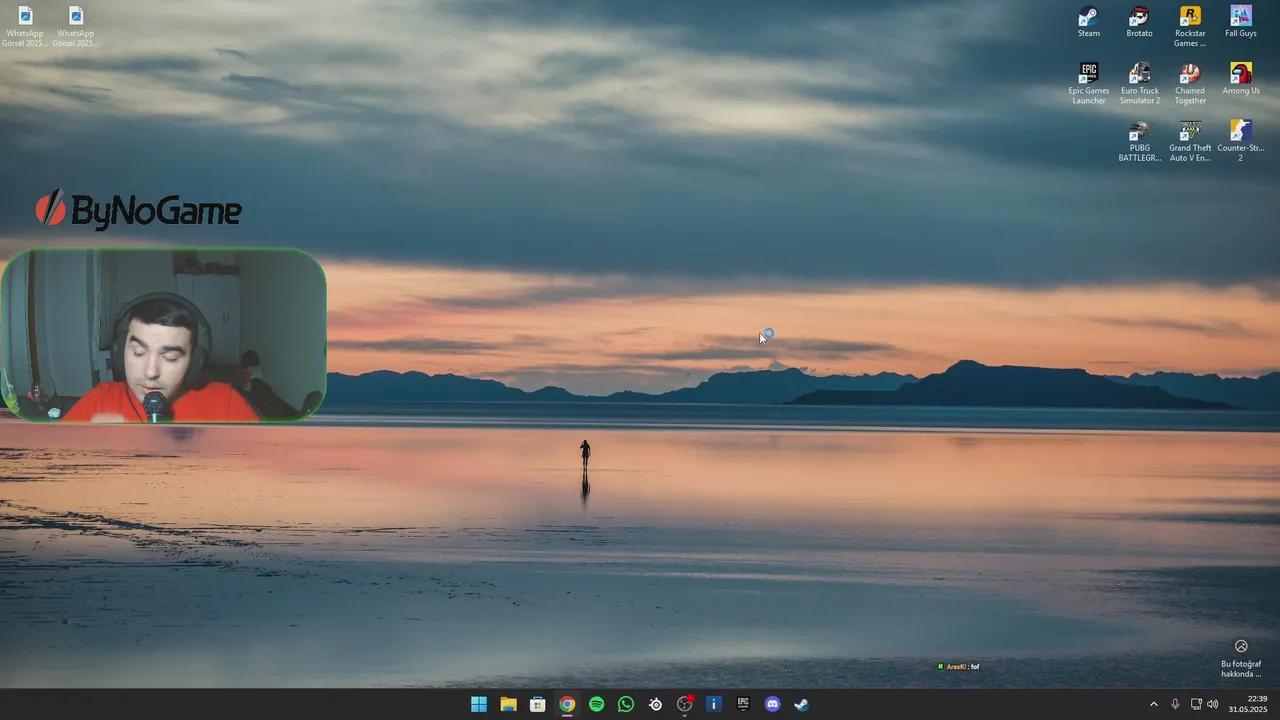Viewport: 1280px width, 720px height.
Task: Select the Euro Truck Simulator 2 shortcut
Action: coord(1139,83)
